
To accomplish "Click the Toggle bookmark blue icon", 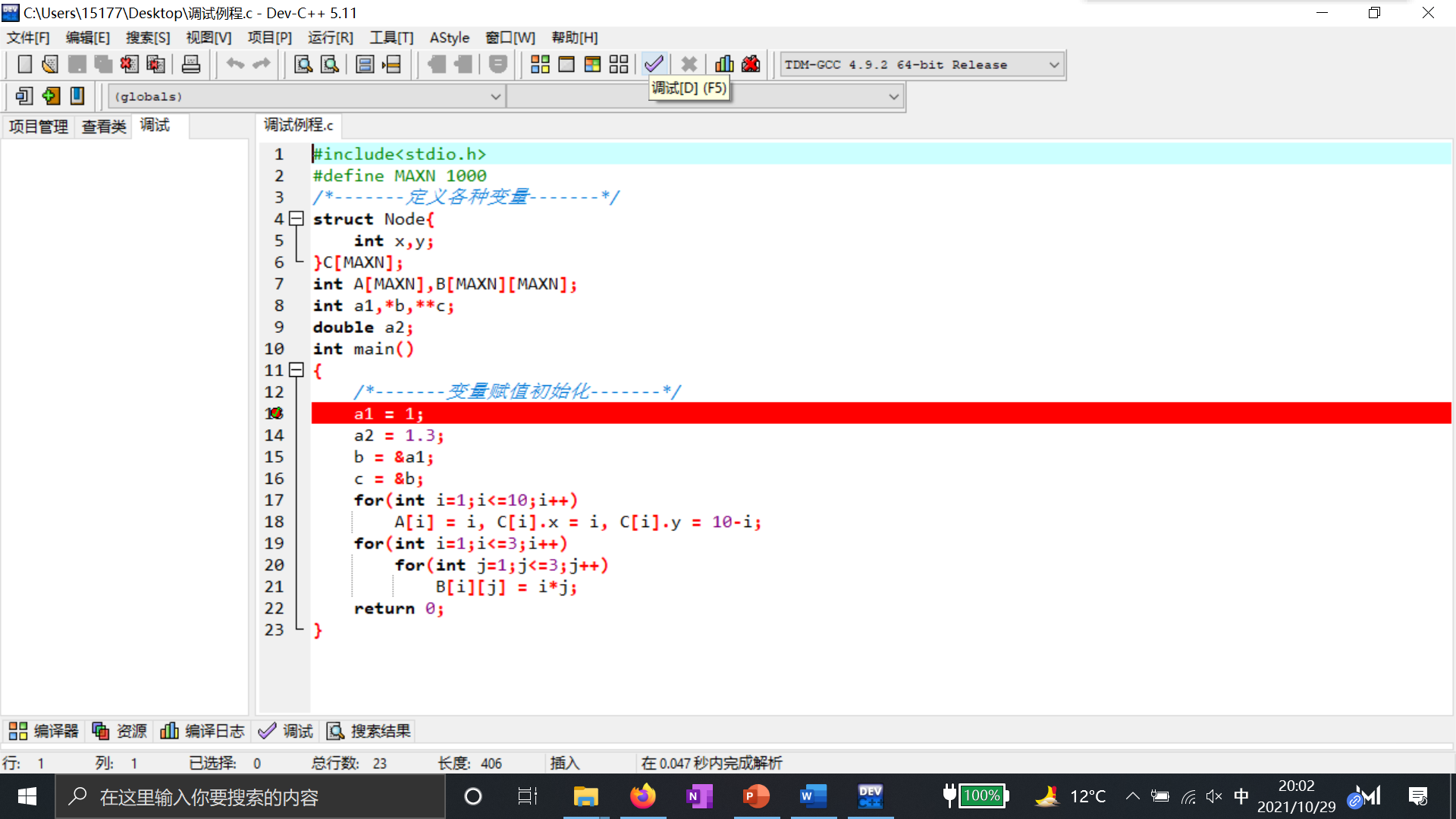I will [77, 96].
